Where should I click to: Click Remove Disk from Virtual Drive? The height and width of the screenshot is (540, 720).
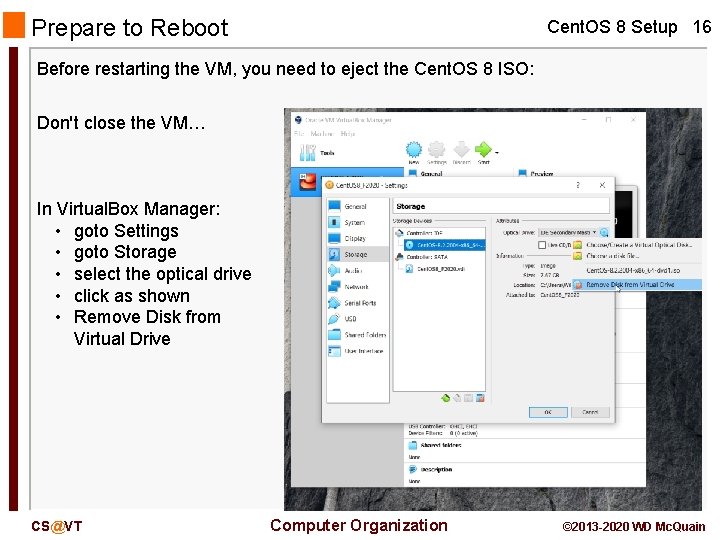(636, 285)
